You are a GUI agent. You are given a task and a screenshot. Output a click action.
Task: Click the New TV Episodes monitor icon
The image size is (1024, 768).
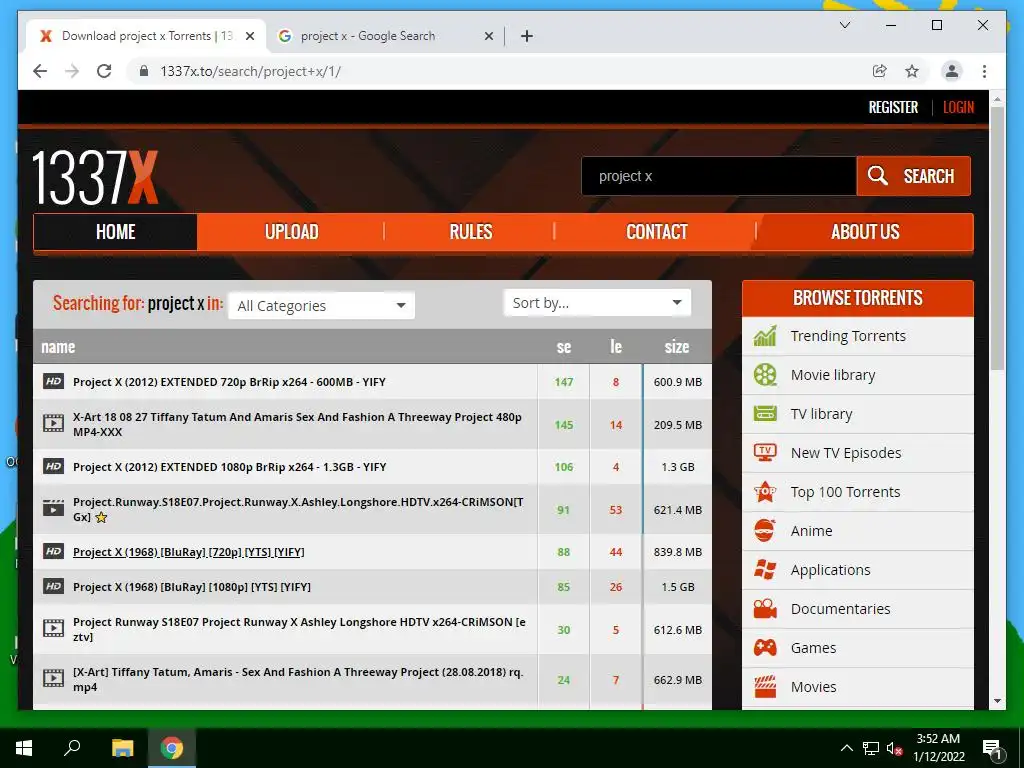(765, 453)
